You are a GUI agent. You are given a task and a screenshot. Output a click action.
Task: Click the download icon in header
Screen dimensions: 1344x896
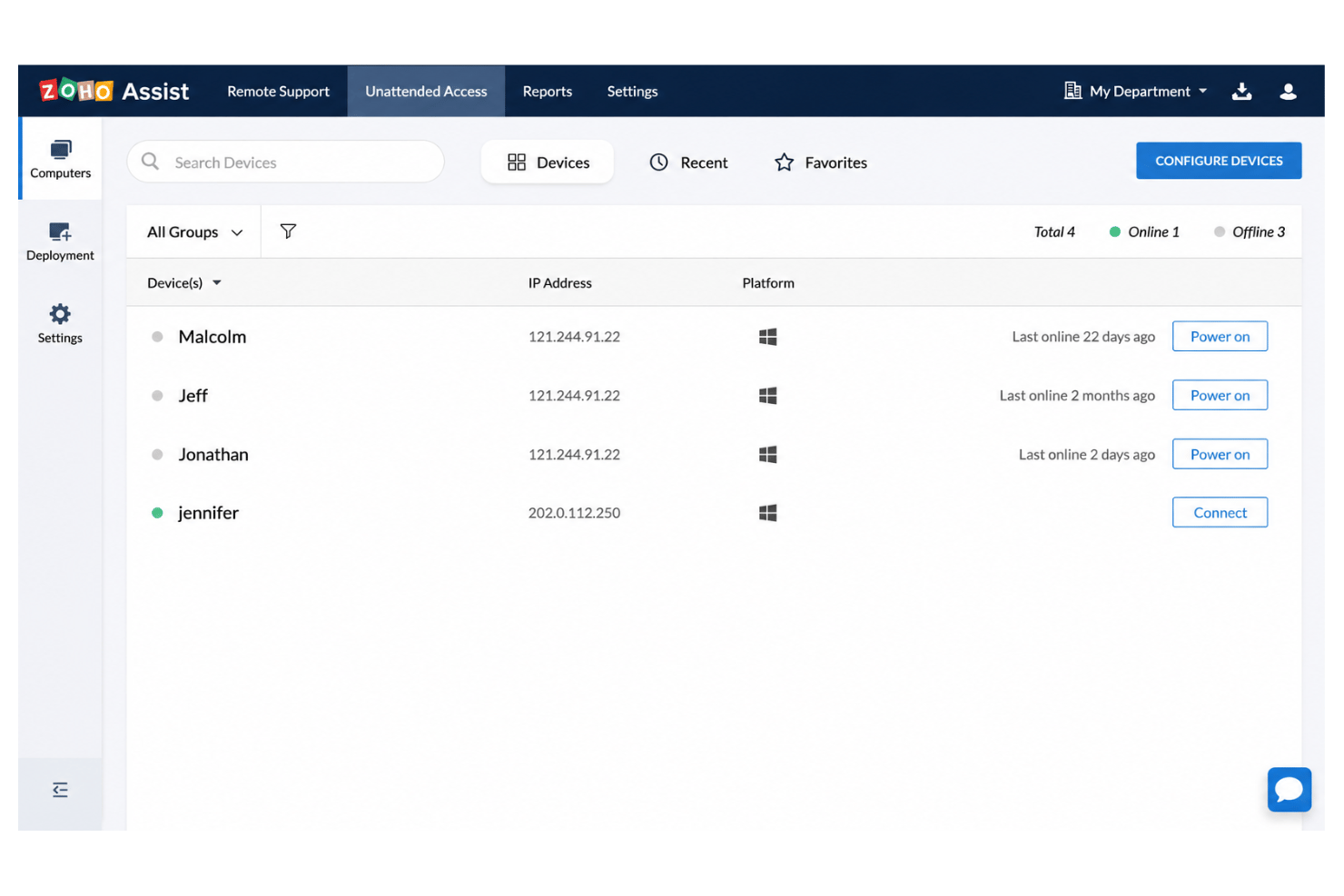(x=1241, y=91)
